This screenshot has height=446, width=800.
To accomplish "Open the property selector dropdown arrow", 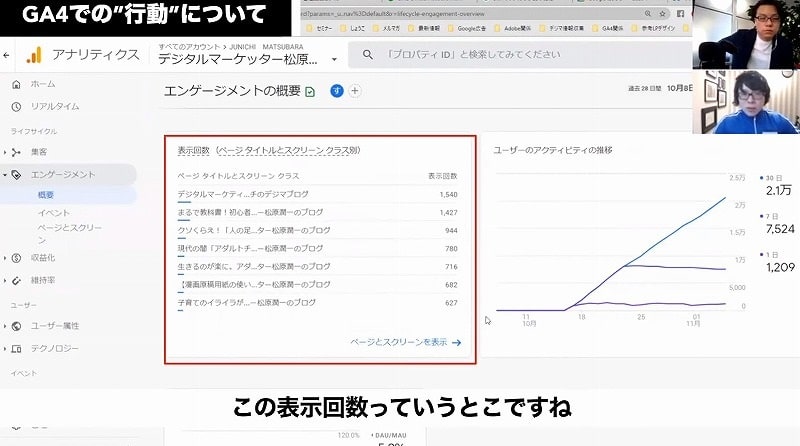I will 334,60.
